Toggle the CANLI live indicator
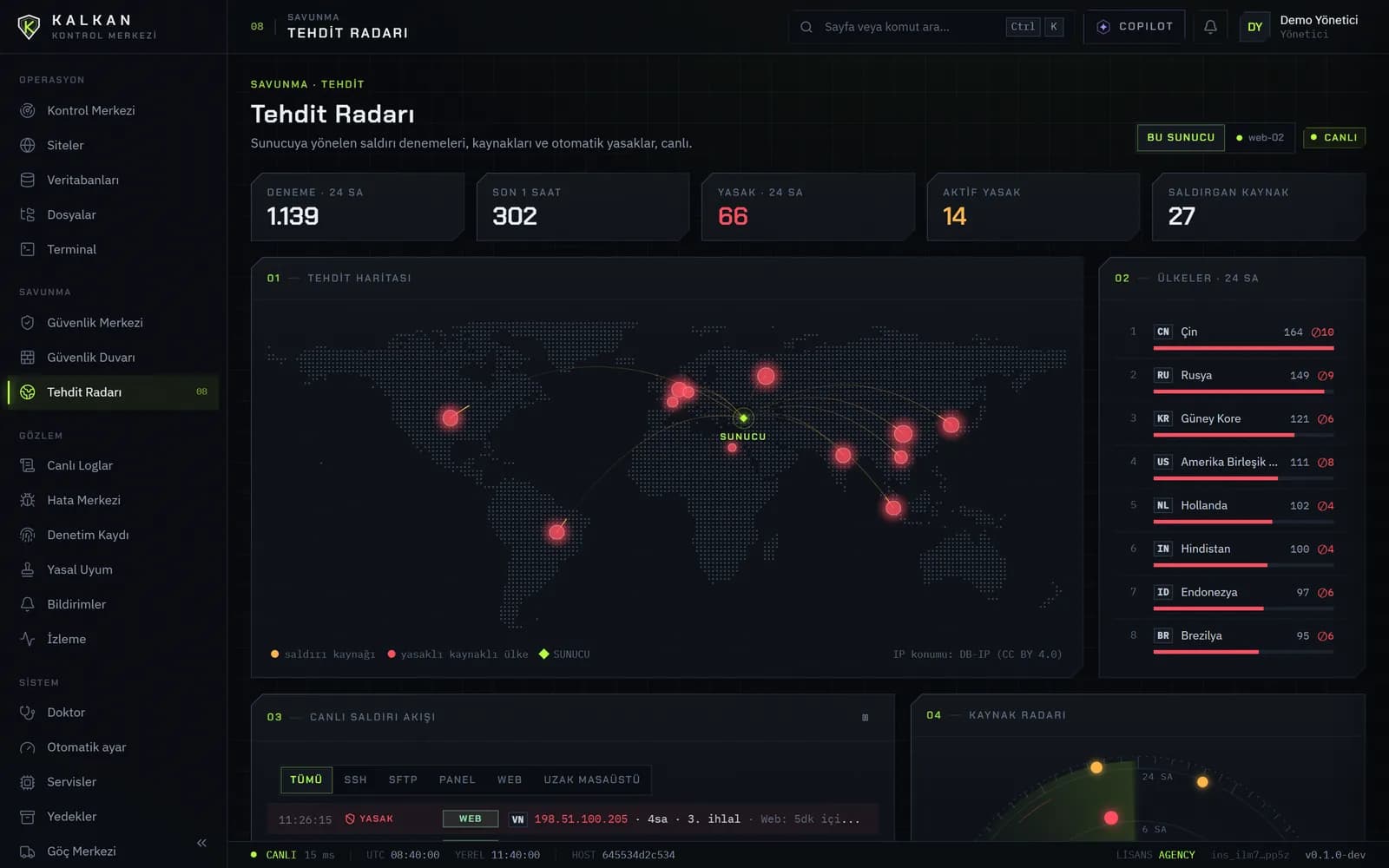This screenshot has height=868, width=1389. (x=1334, y=137)
